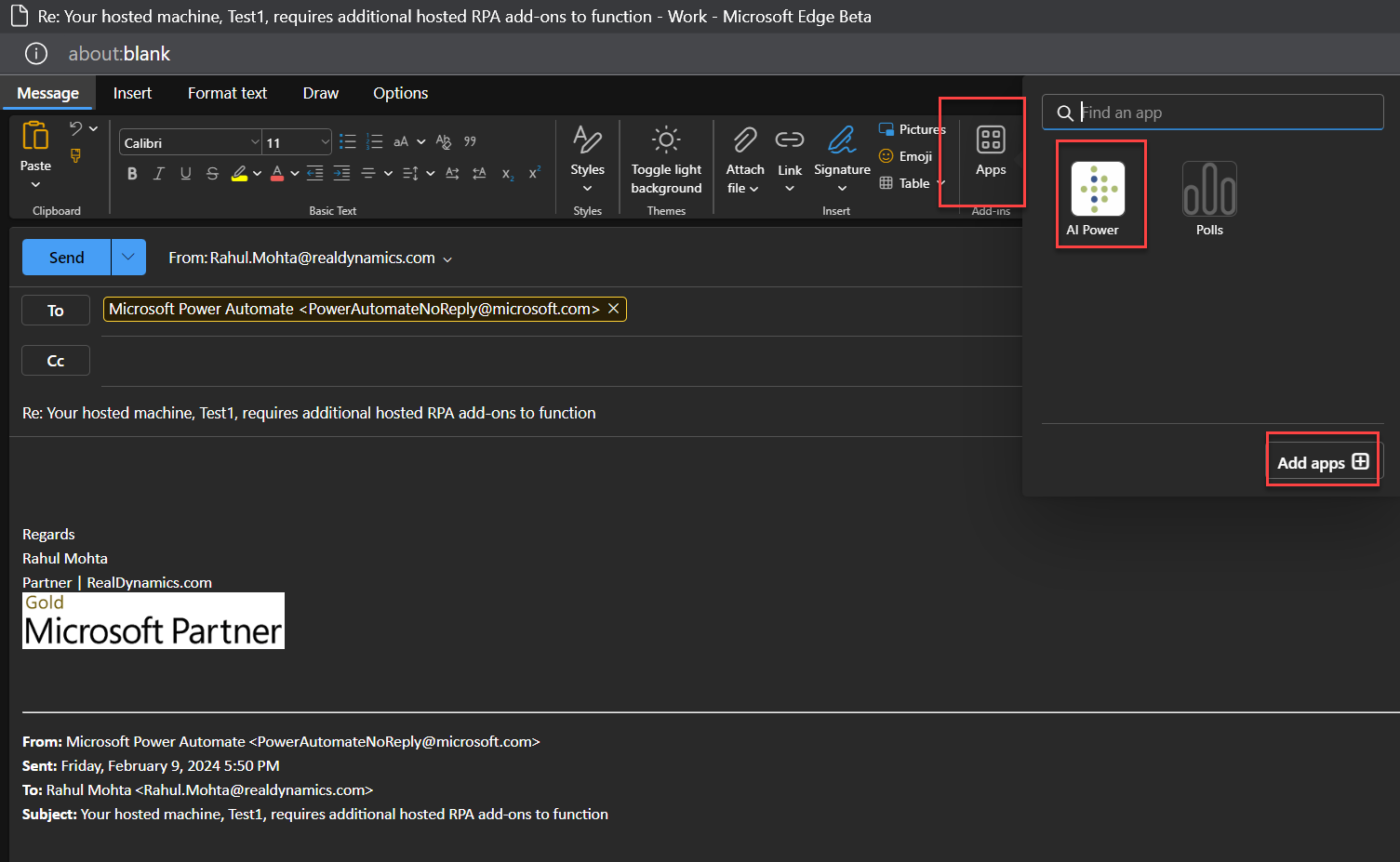Toggle Italic formatting
1400x862 pixels.
click(x=159, y=173)
